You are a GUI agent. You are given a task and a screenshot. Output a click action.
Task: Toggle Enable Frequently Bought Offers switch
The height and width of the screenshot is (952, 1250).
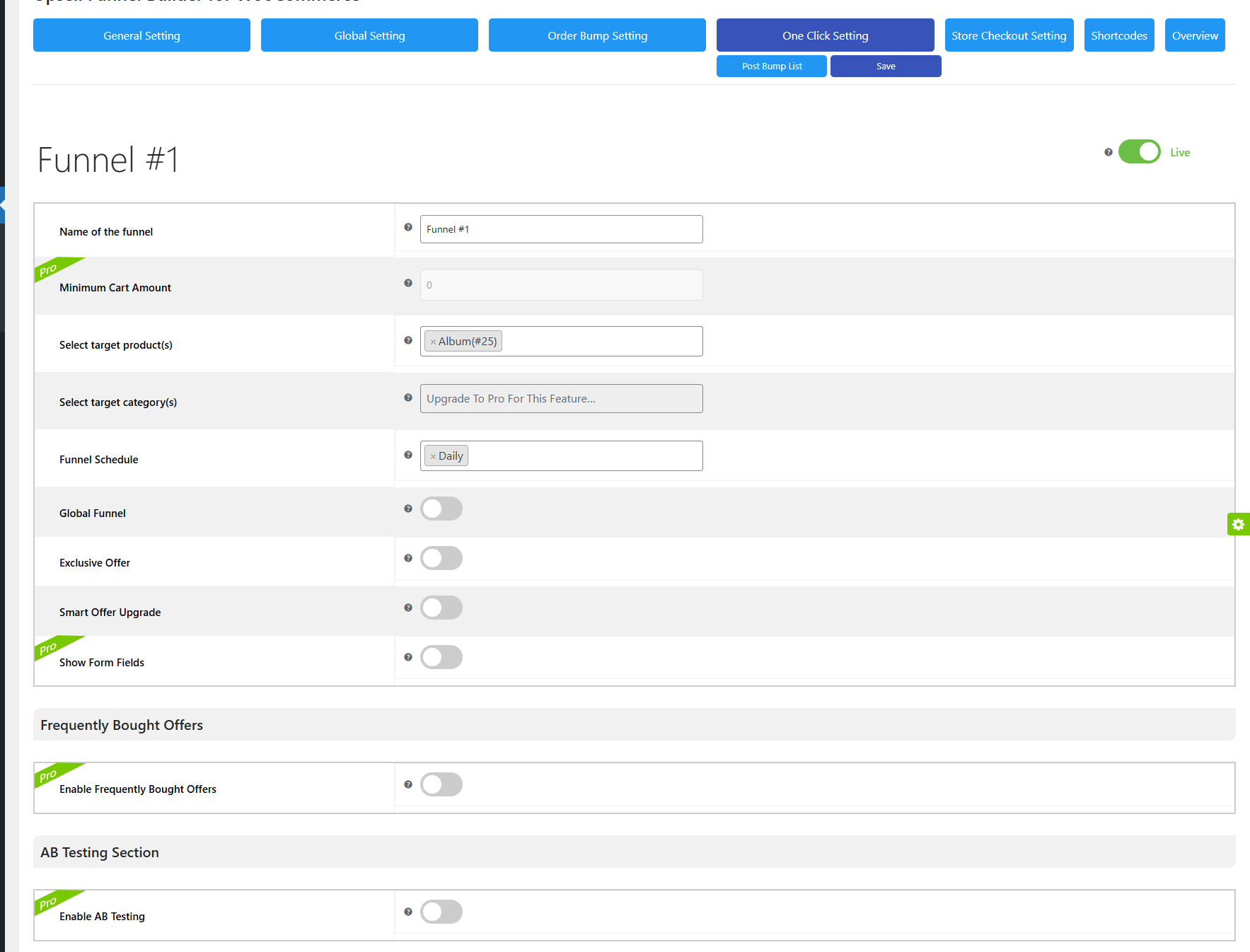(441, 784)
